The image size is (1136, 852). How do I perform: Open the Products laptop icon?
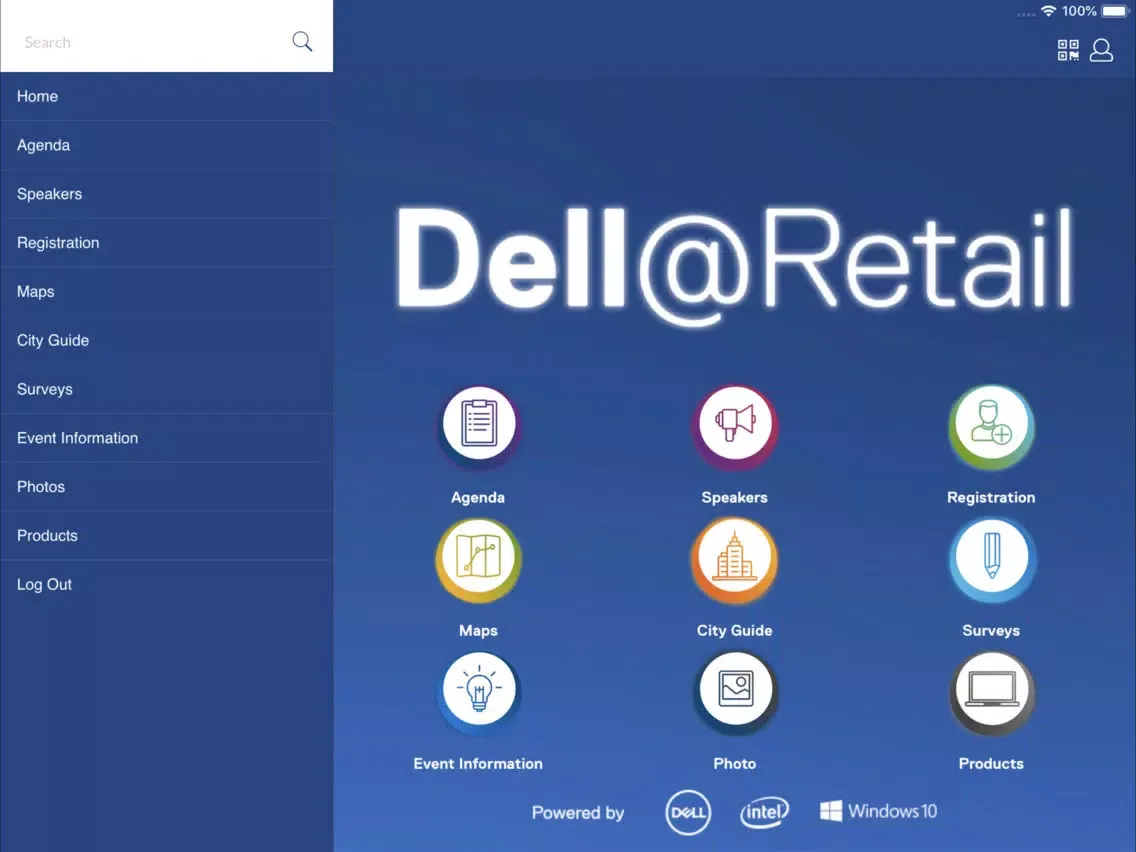point(991,692)
